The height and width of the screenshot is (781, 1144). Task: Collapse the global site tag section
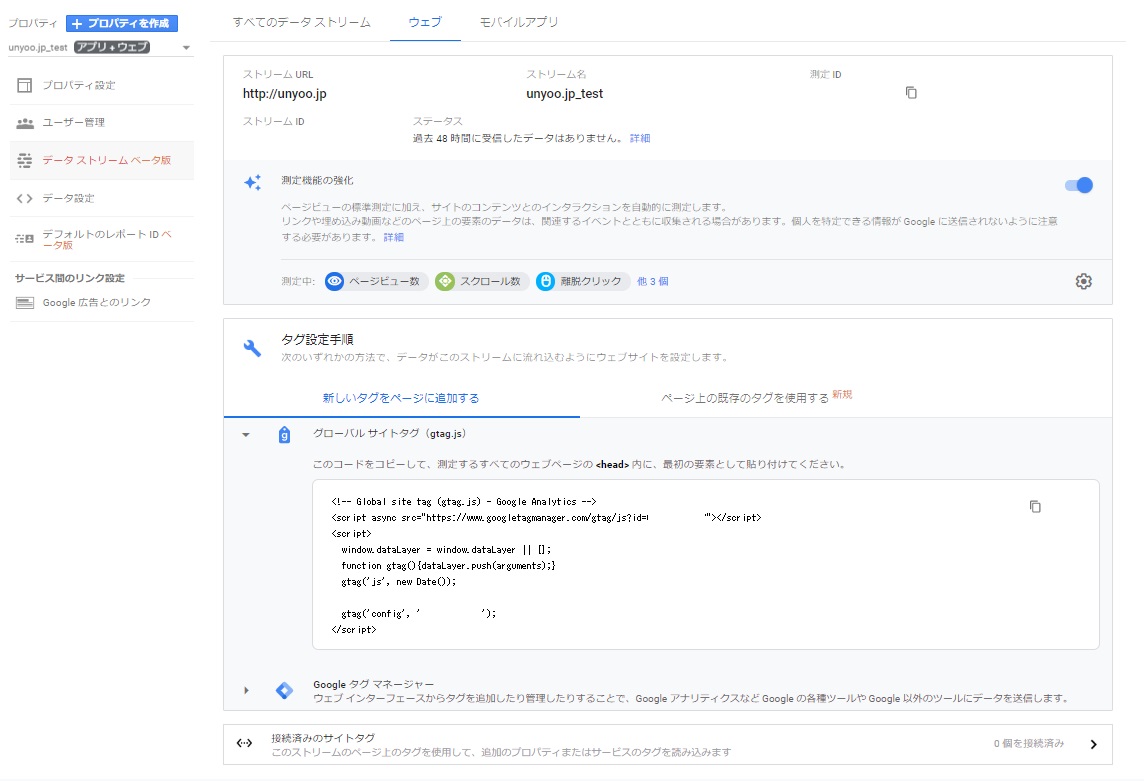coord(246,435)
